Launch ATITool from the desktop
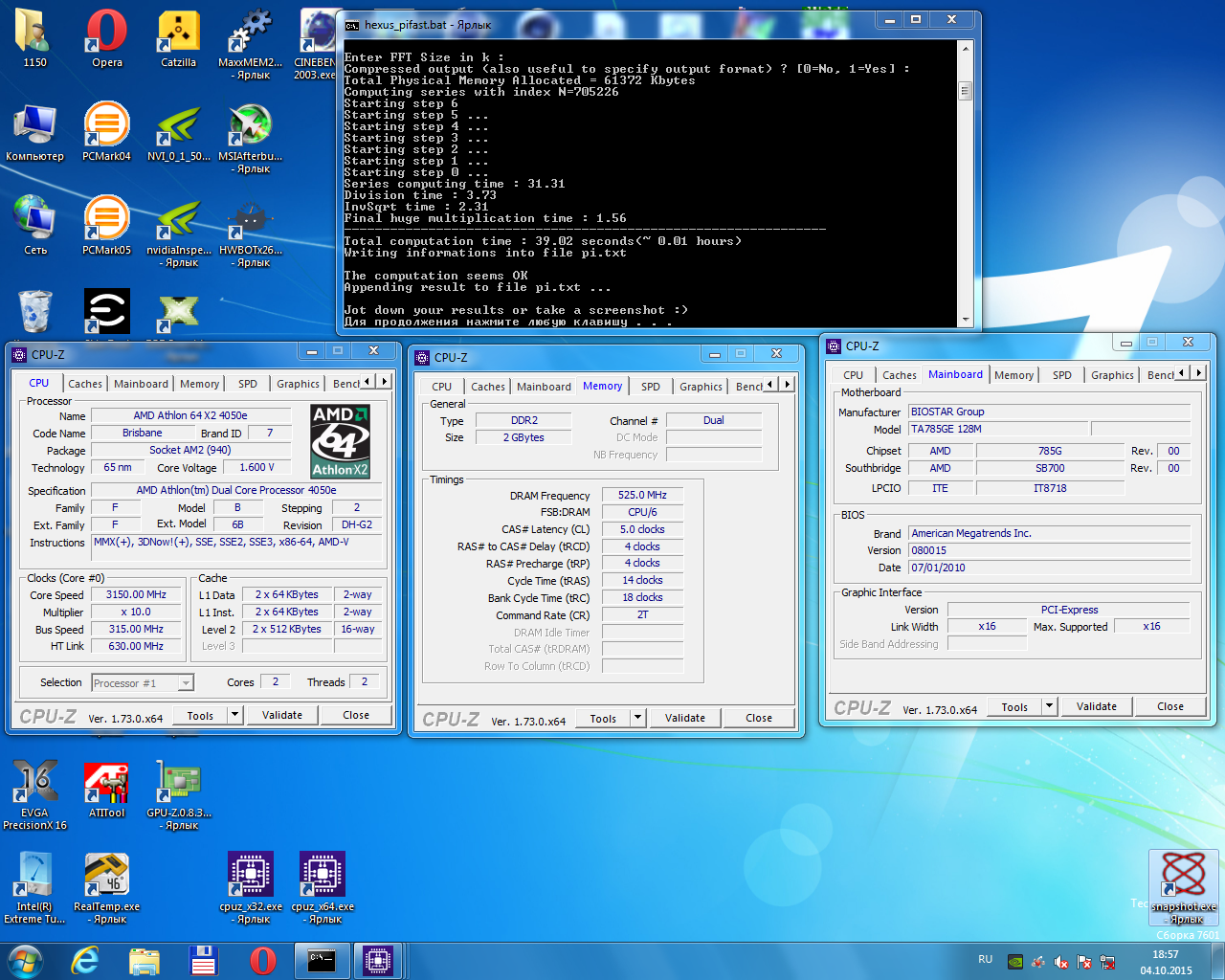Image resolution: width=1225 pixels, height=980 pixels. [x=106, y=789]
